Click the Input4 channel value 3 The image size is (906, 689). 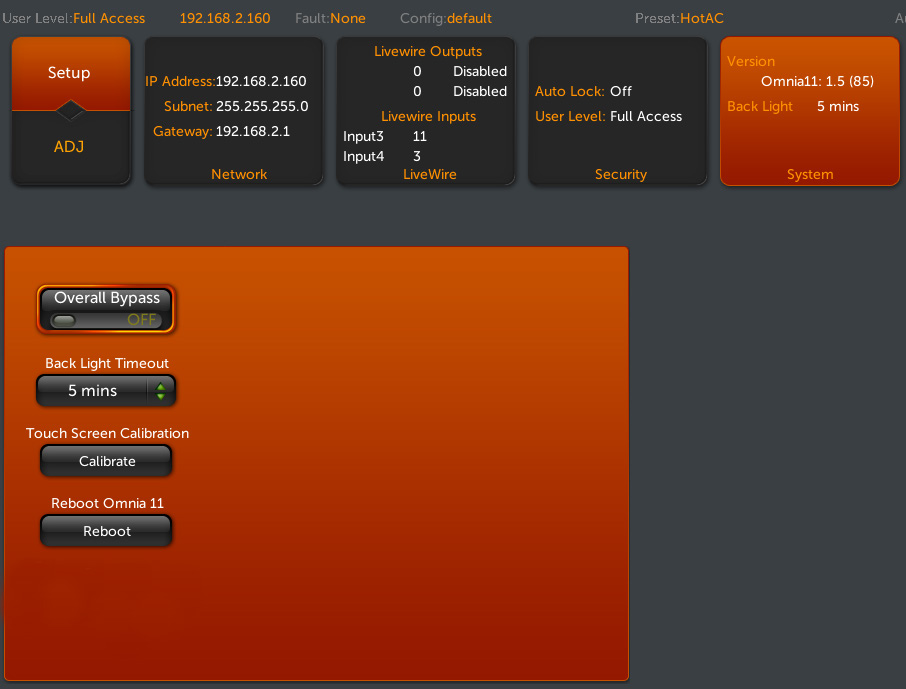417,156
